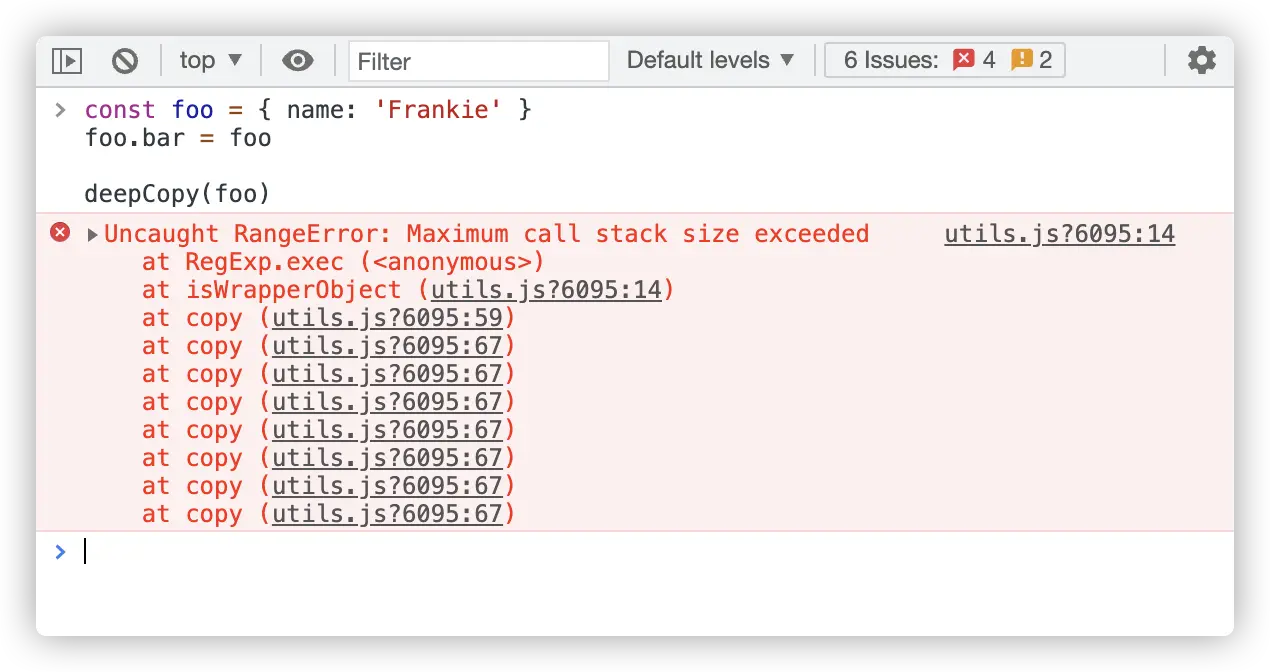Click the deepCopy(foo) command entry
The width and height of the screenshot is (1270, 672).
pyautogui.click(x=178, y=193)
